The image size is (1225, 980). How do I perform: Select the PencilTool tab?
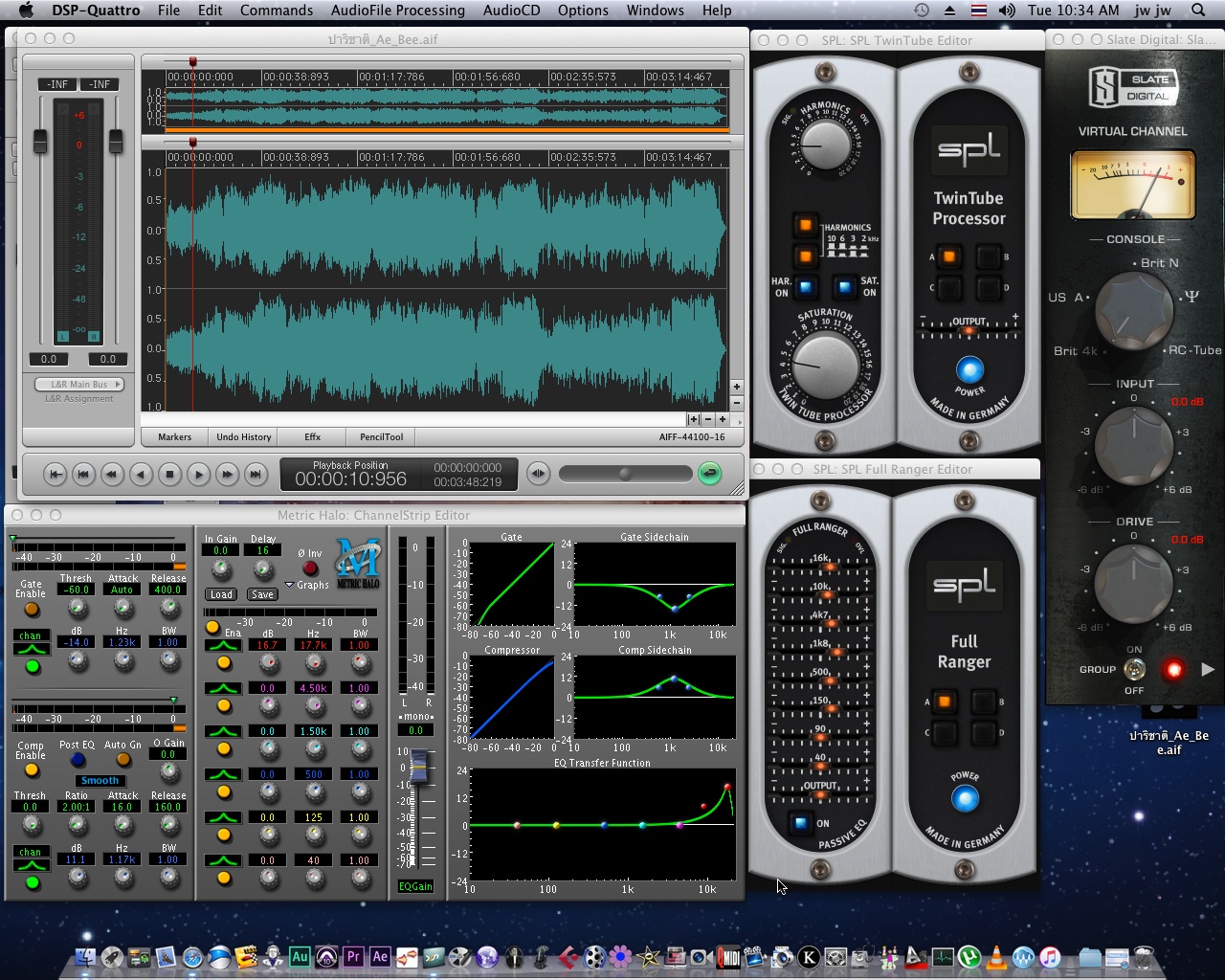(381, 437)
